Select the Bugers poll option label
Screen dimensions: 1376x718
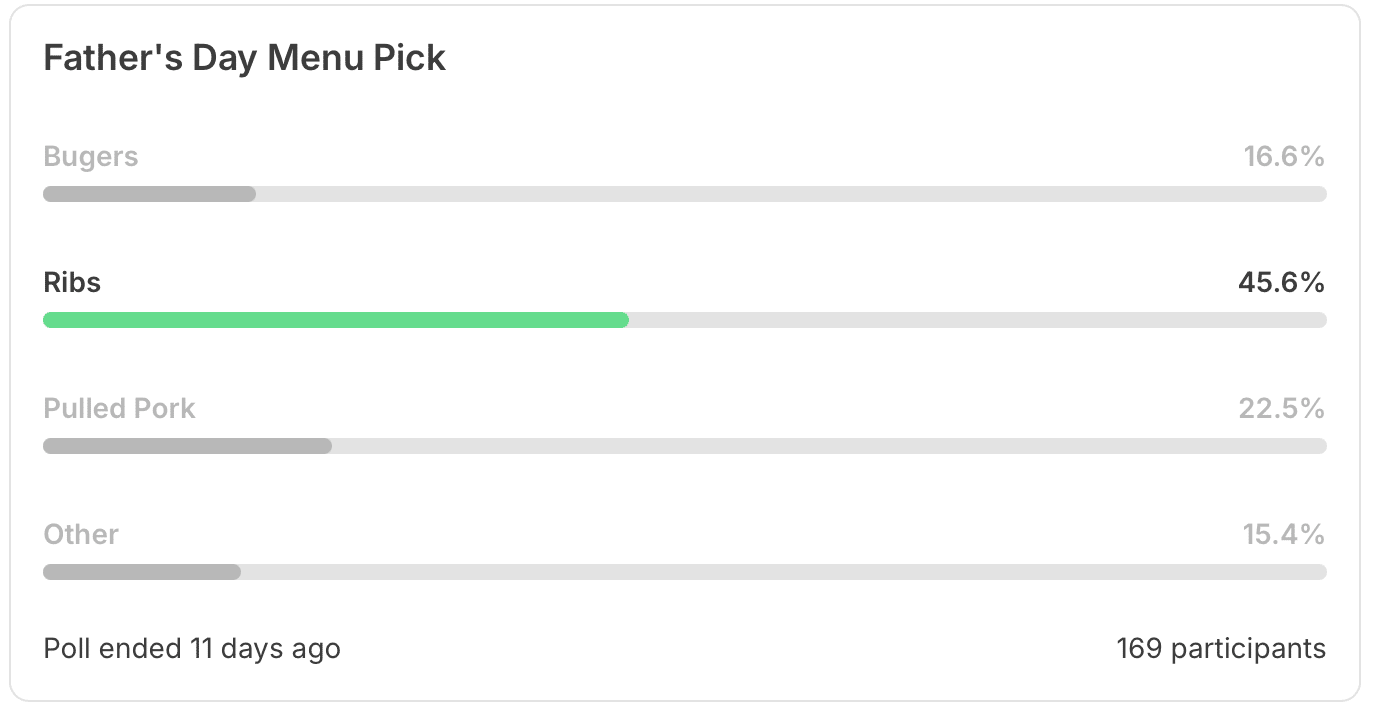[91, 157]
